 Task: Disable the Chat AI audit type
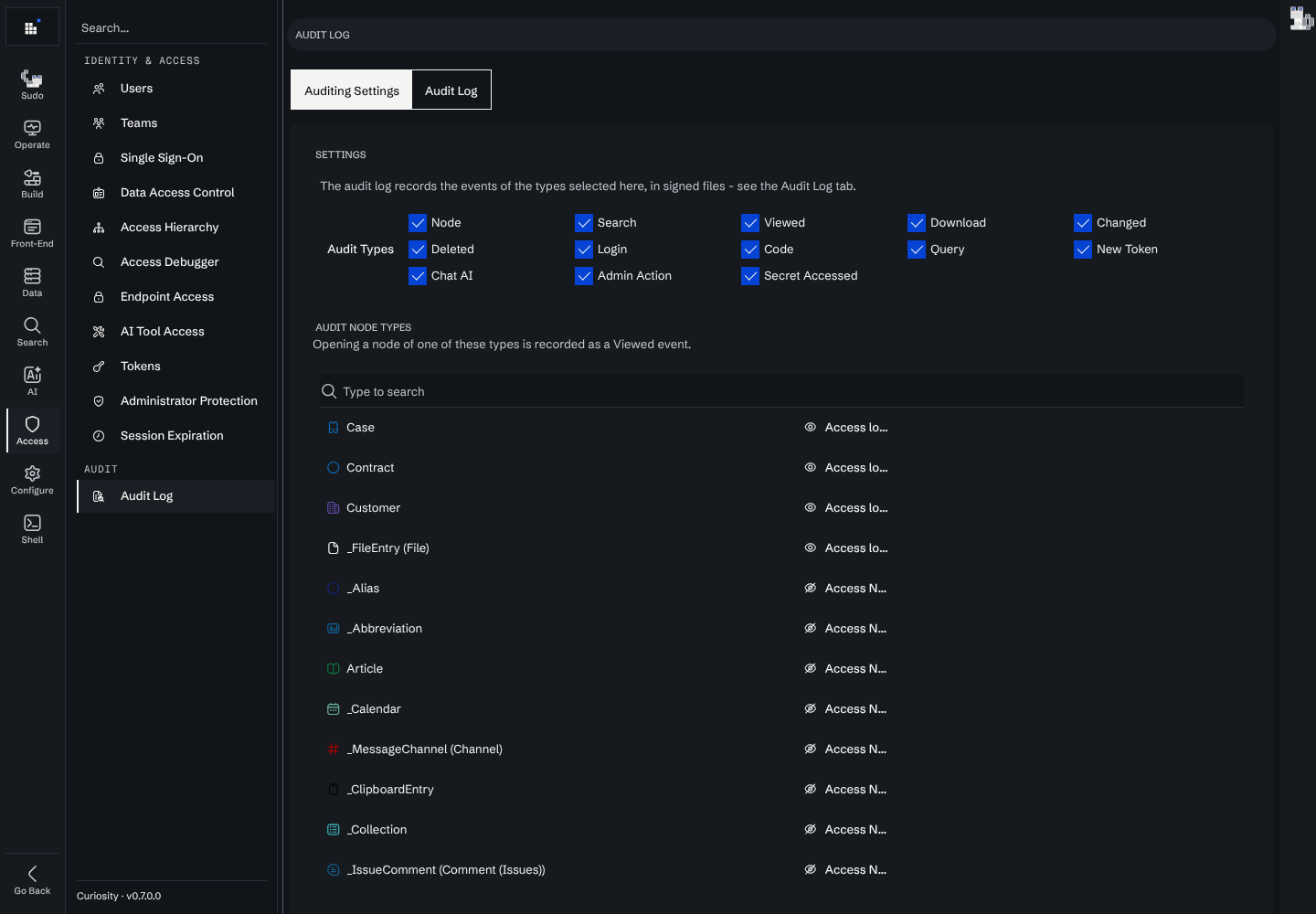(418, 275)
